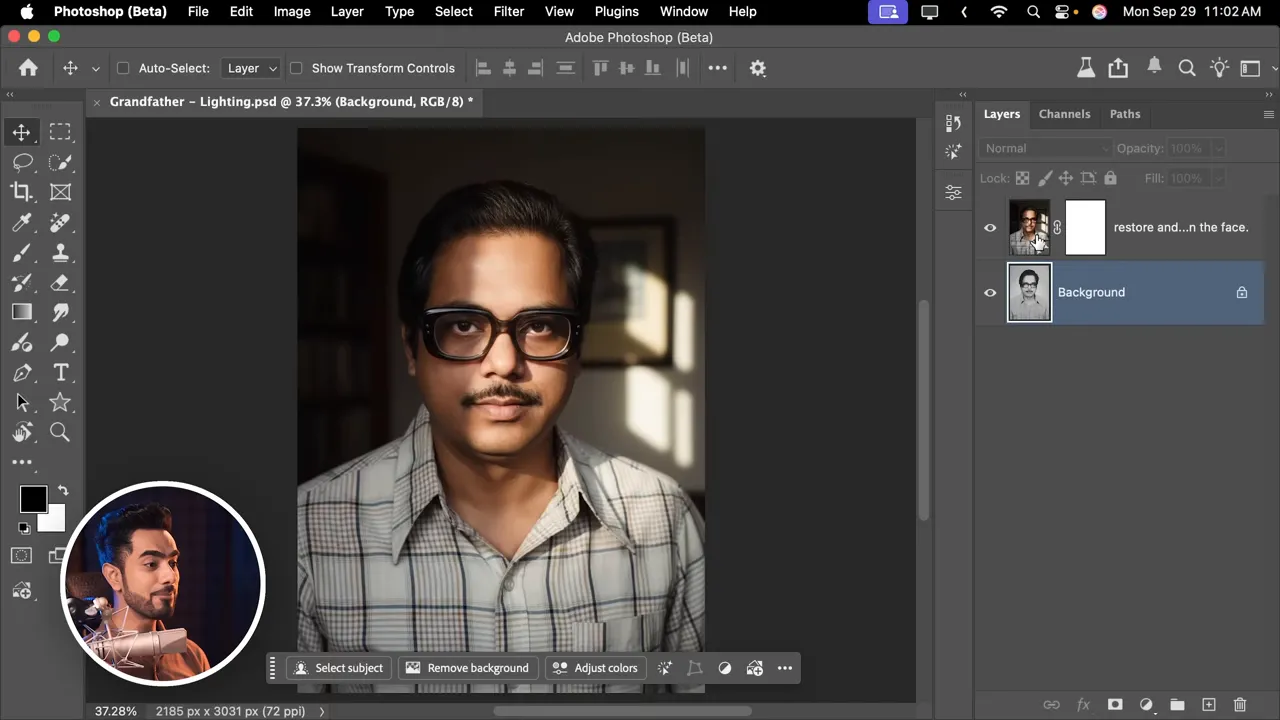Open the Plugins menu
This screenshot has width=1280, height=720.
click(x=616, y=11)
